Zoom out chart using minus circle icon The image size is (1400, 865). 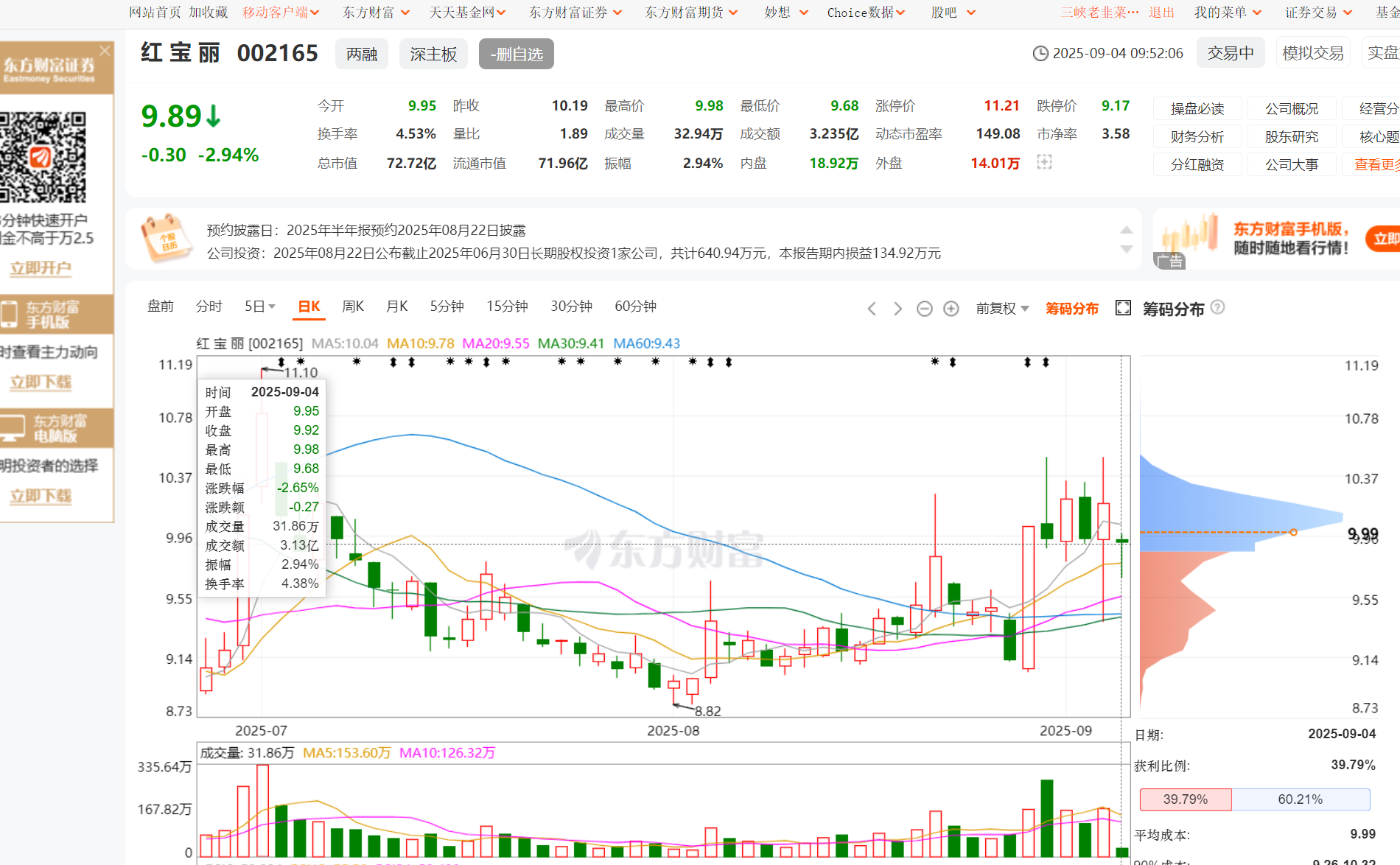point(924,309)
